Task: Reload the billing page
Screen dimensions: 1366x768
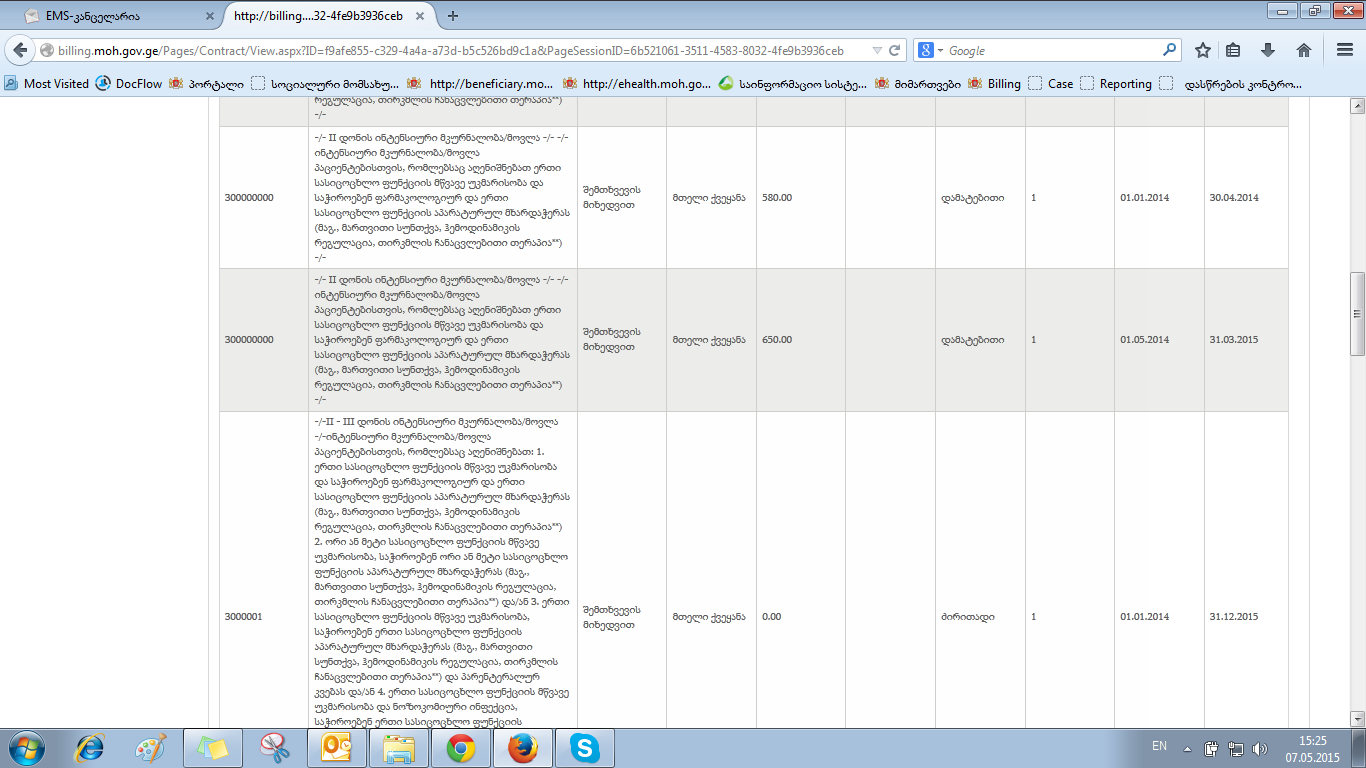Action: (895, 50)
